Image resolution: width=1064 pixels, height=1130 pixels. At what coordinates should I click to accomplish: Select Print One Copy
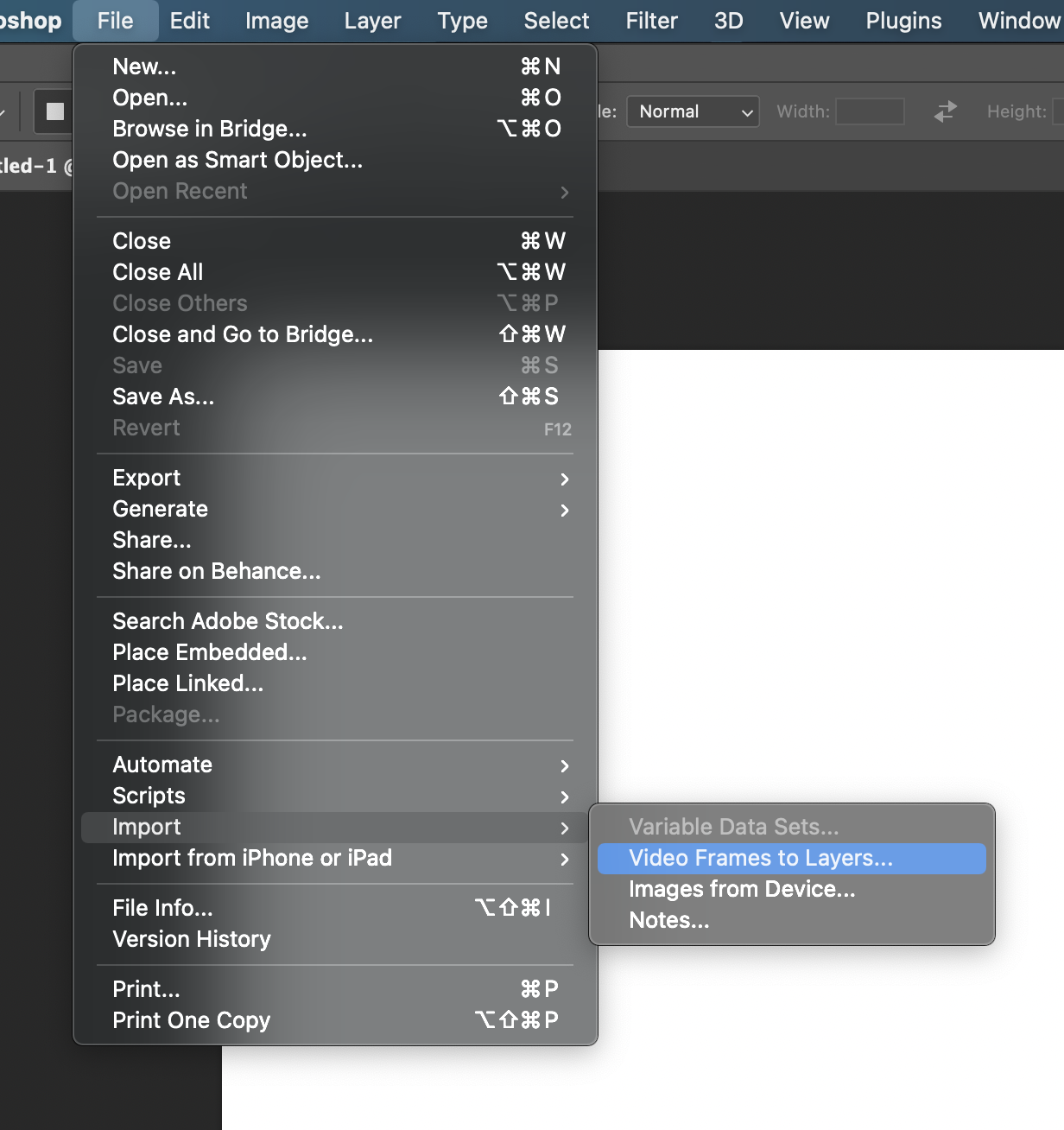point(335,1020)
